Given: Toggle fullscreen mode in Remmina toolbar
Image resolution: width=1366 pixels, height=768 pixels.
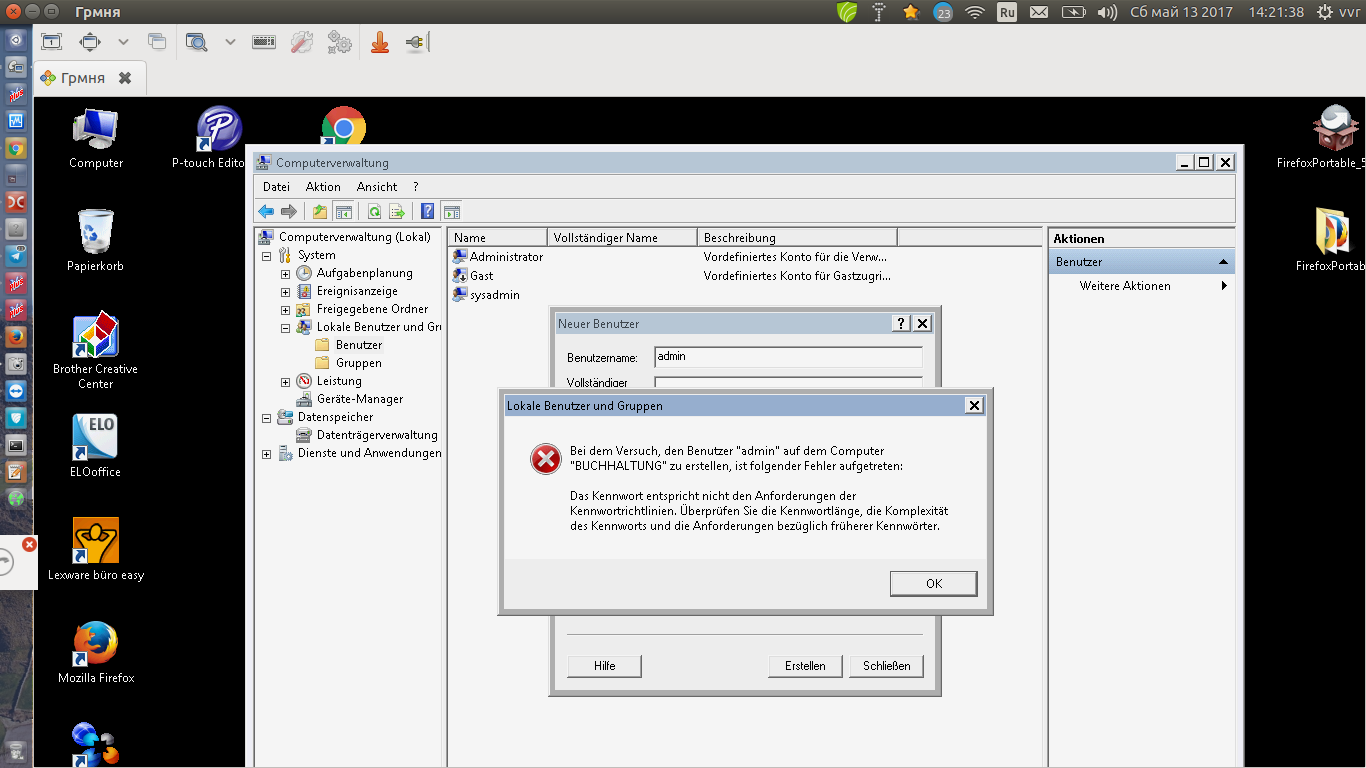Looking at the screenshot, I should pyautogui.click(x=51, y=42).
